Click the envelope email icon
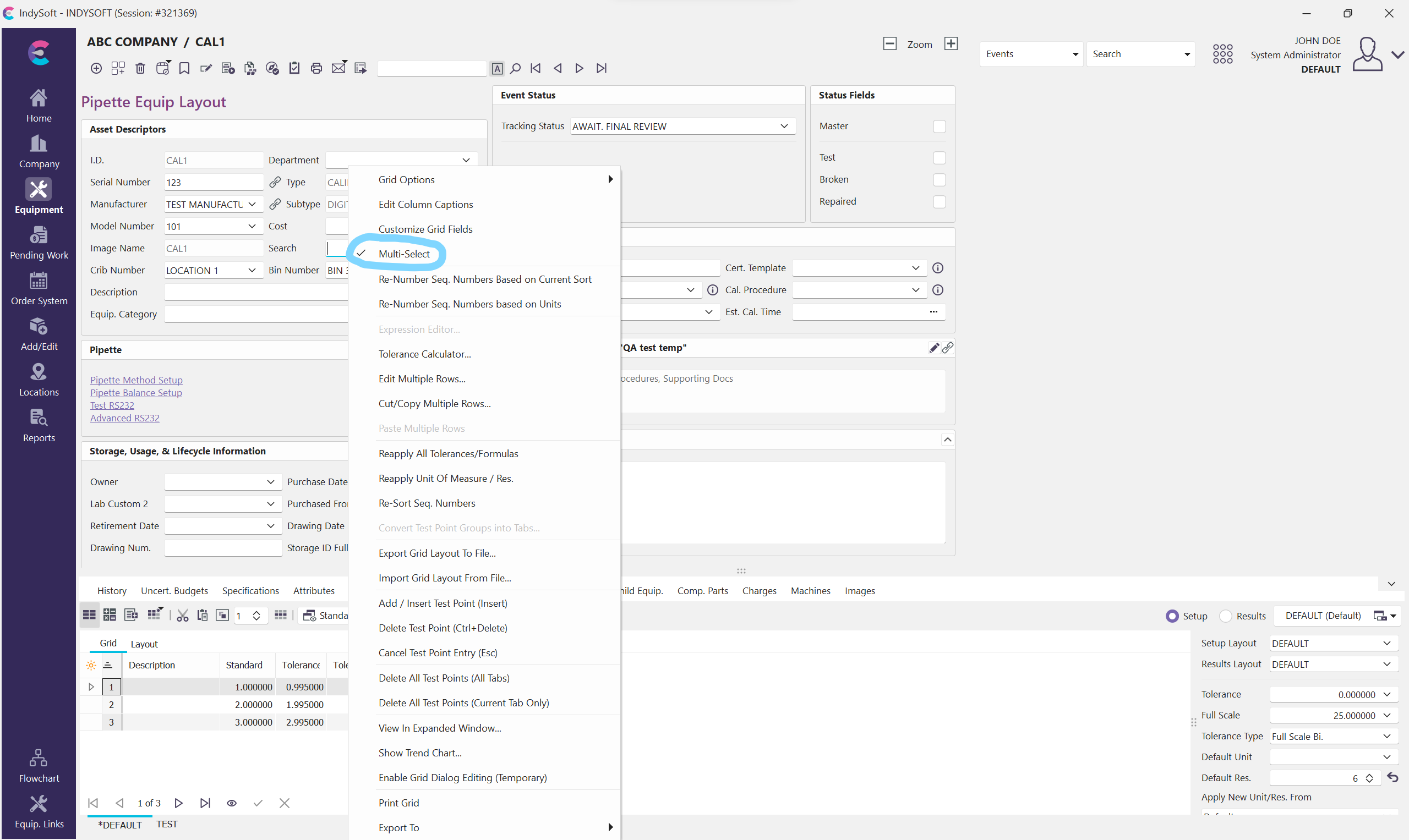The image size is (1409, 840). click(338, 68)
